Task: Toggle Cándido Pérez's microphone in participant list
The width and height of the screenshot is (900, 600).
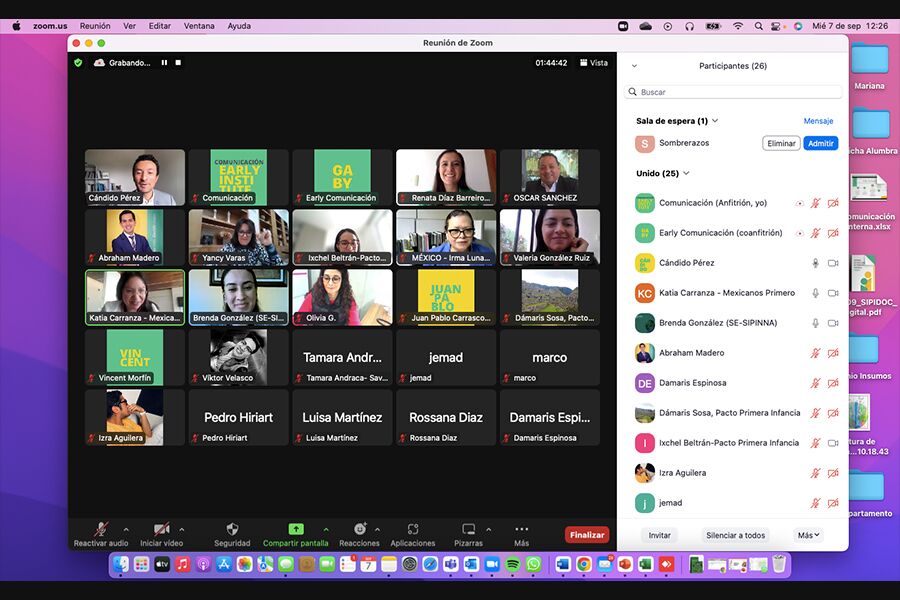Action: 816,263
